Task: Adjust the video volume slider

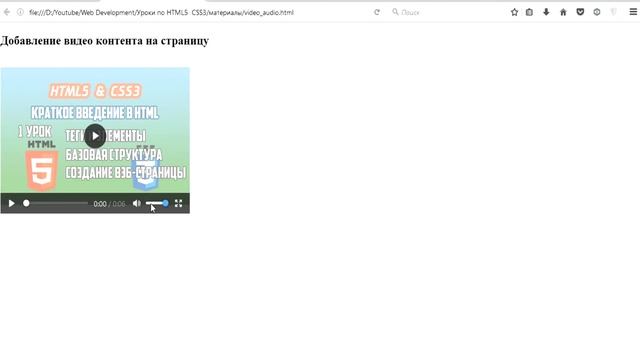Action: (x=157, y=203)
